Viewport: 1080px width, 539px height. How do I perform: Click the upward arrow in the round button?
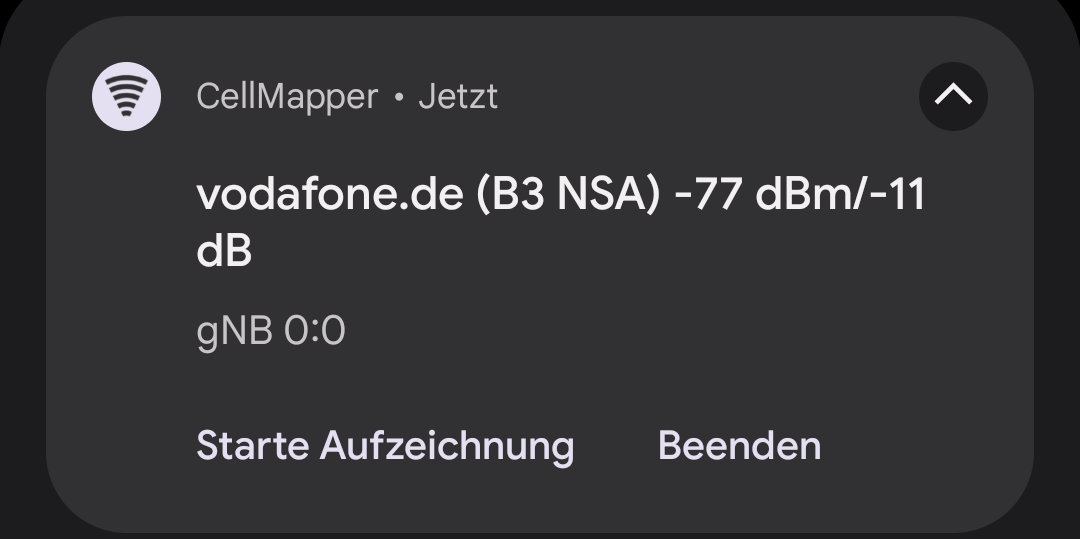(953, 96)
